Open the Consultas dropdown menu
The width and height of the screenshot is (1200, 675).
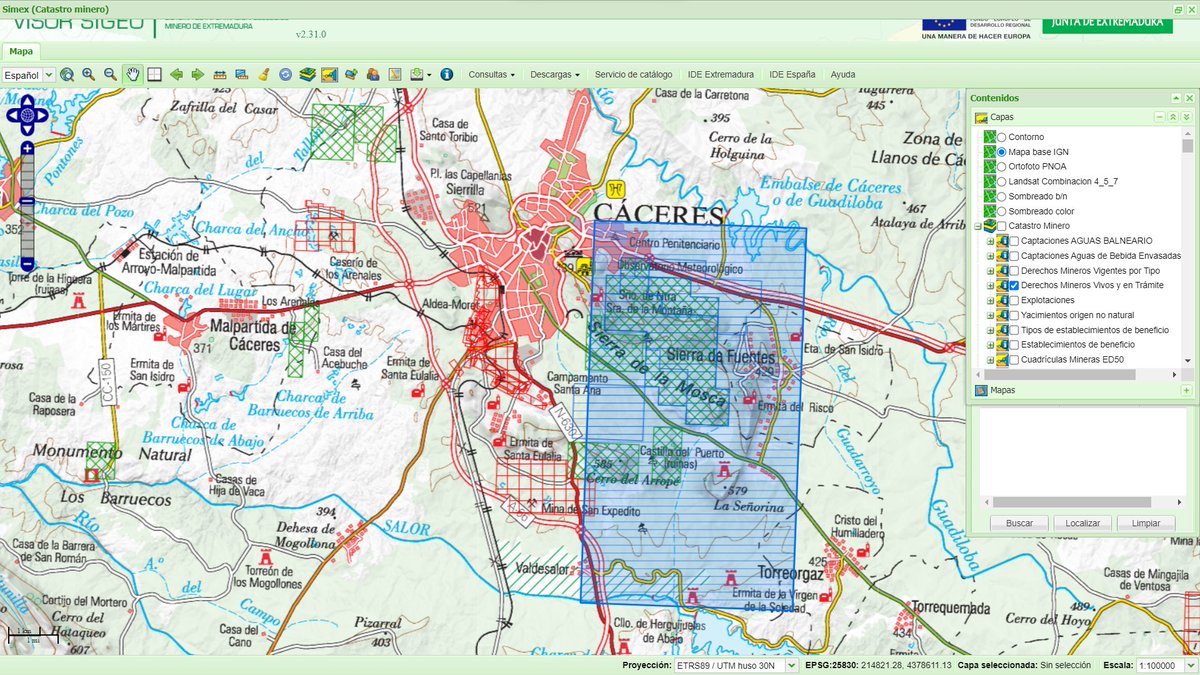492,74
